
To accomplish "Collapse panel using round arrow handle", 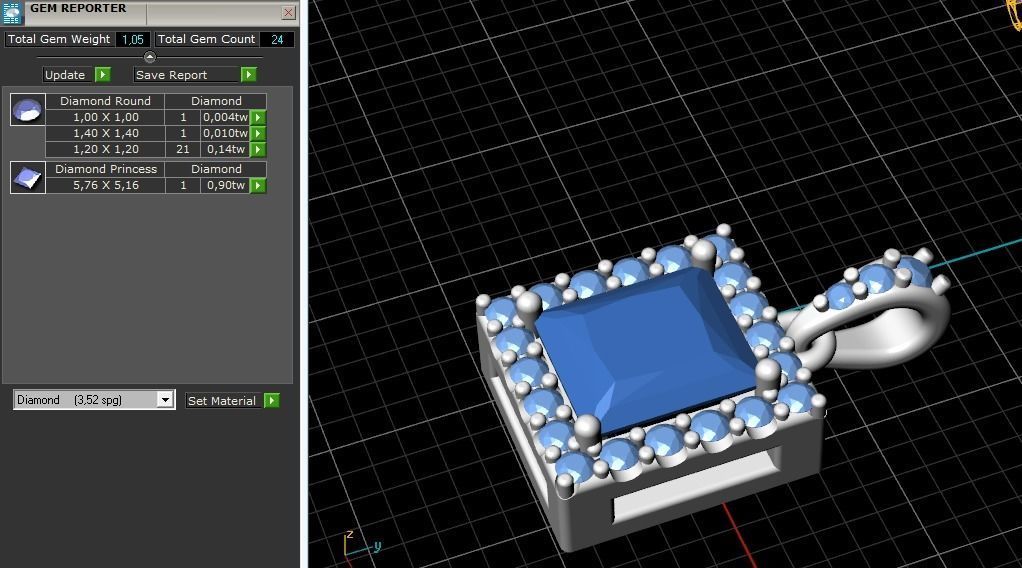I will tap(149, 57).
